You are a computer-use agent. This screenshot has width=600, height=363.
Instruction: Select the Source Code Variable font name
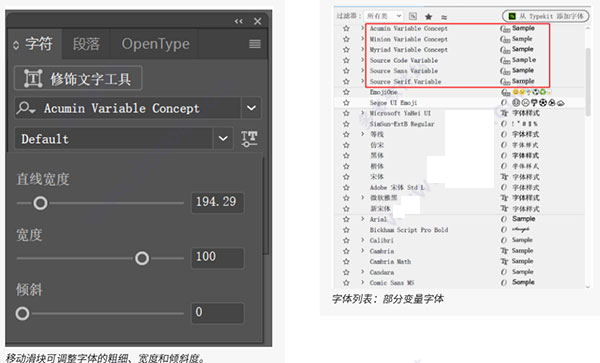coord(404,60)
